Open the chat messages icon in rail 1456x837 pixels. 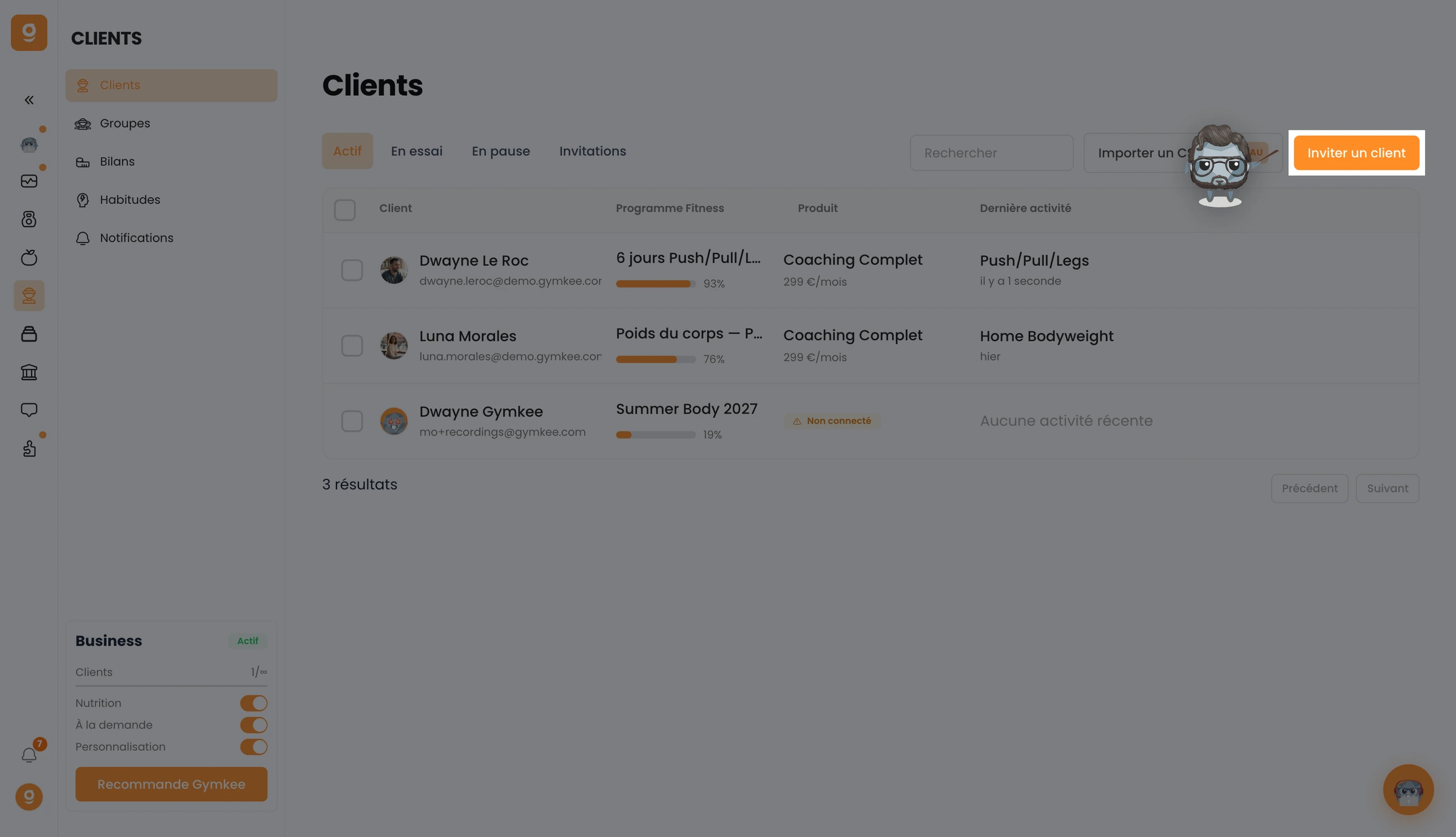pos(29,410)
